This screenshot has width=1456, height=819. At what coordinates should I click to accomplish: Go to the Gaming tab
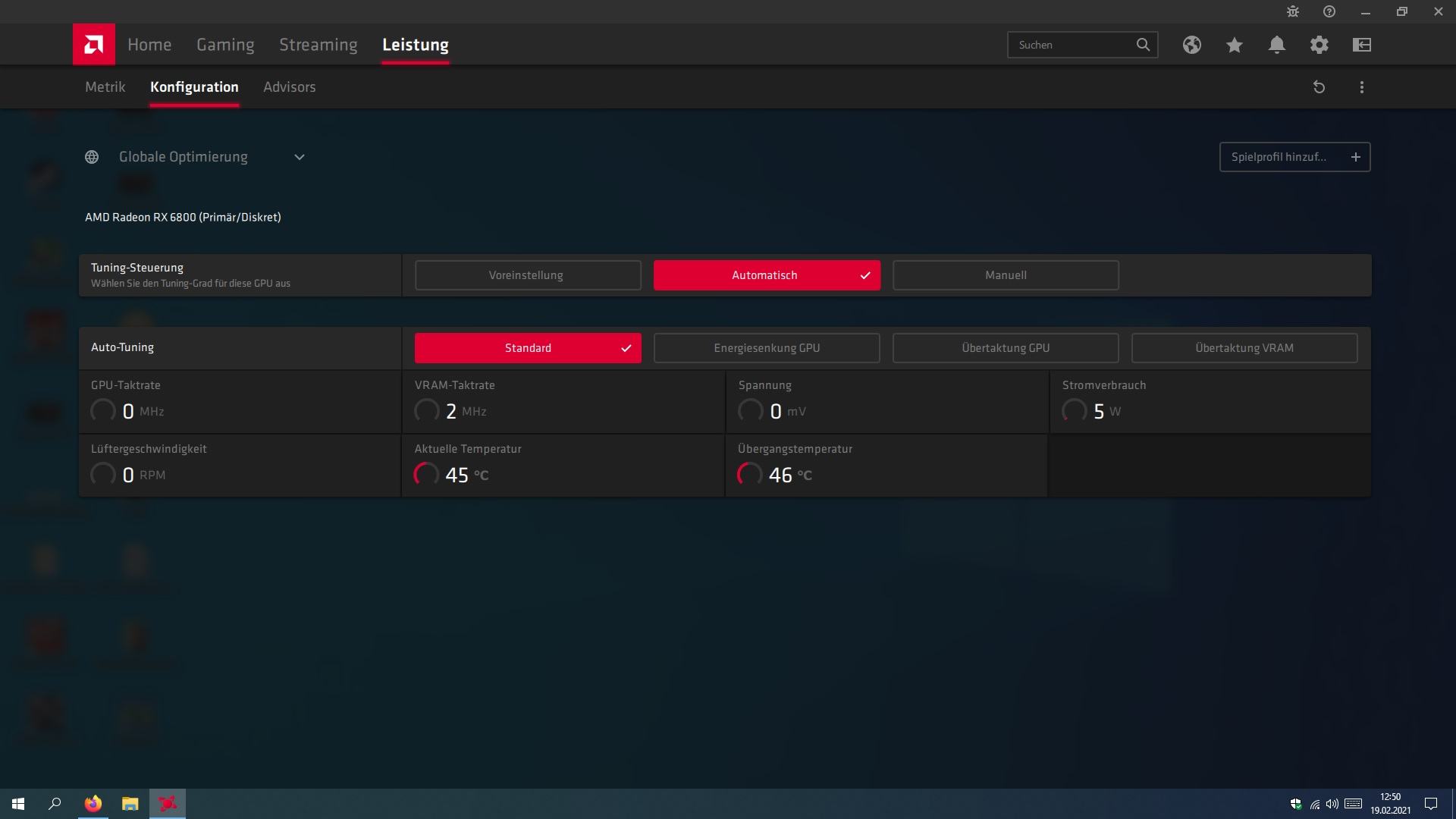click(x=225, y=45)
